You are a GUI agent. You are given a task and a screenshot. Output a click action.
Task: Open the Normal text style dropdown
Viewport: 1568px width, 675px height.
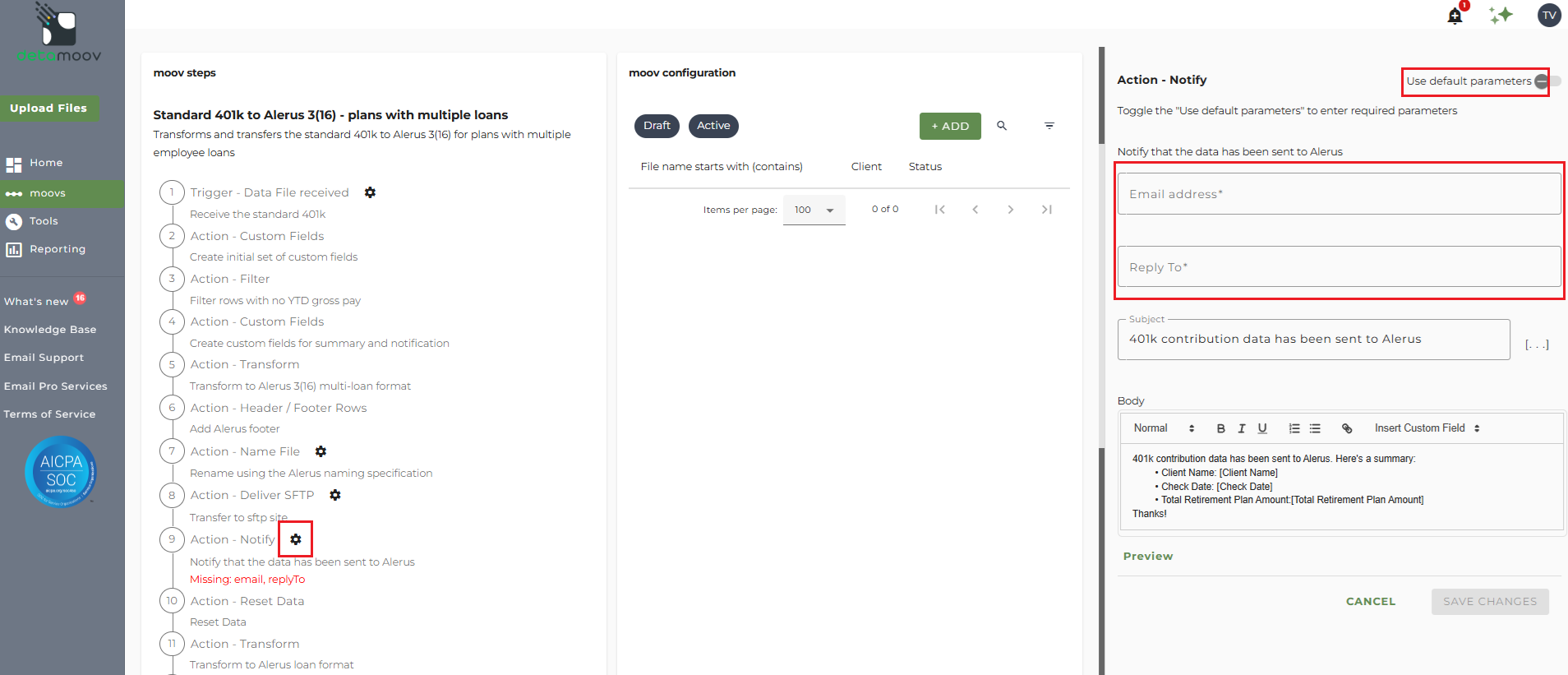(x=1164, y=428)
